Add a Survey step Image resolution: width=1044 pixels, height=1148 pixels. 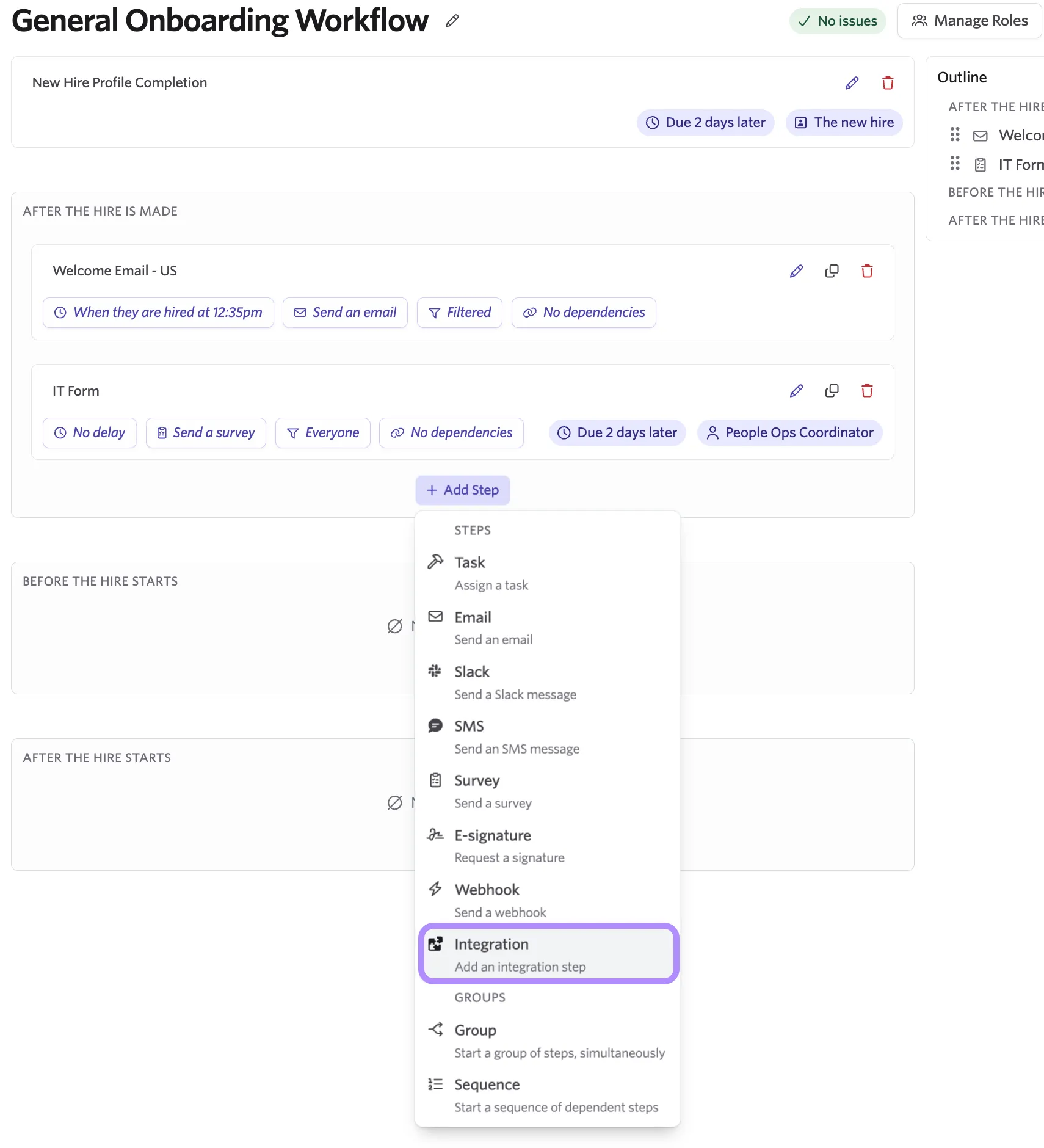[x=548, y=791]
